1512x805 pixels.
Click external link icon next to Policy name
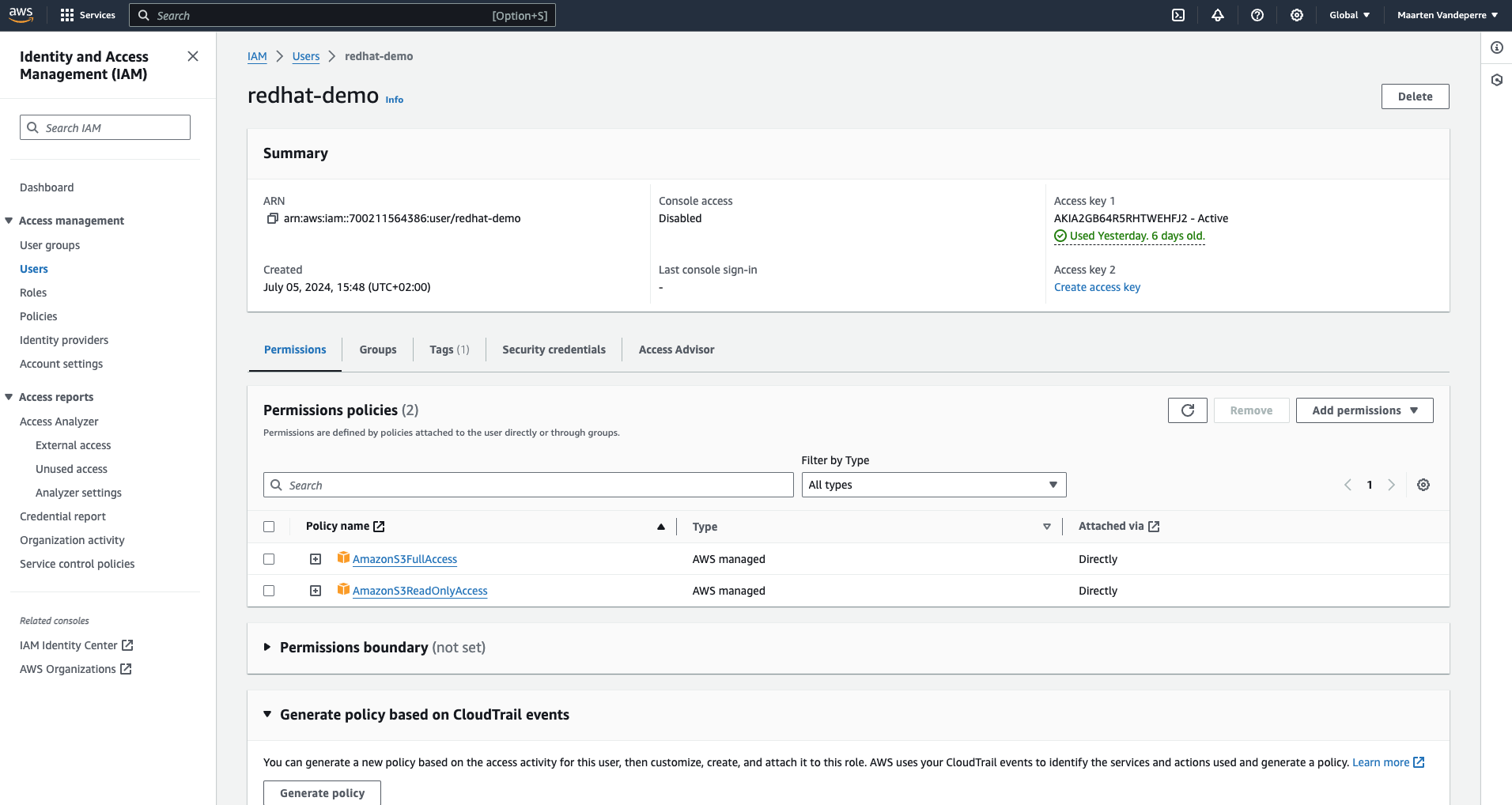click(380, 527)
